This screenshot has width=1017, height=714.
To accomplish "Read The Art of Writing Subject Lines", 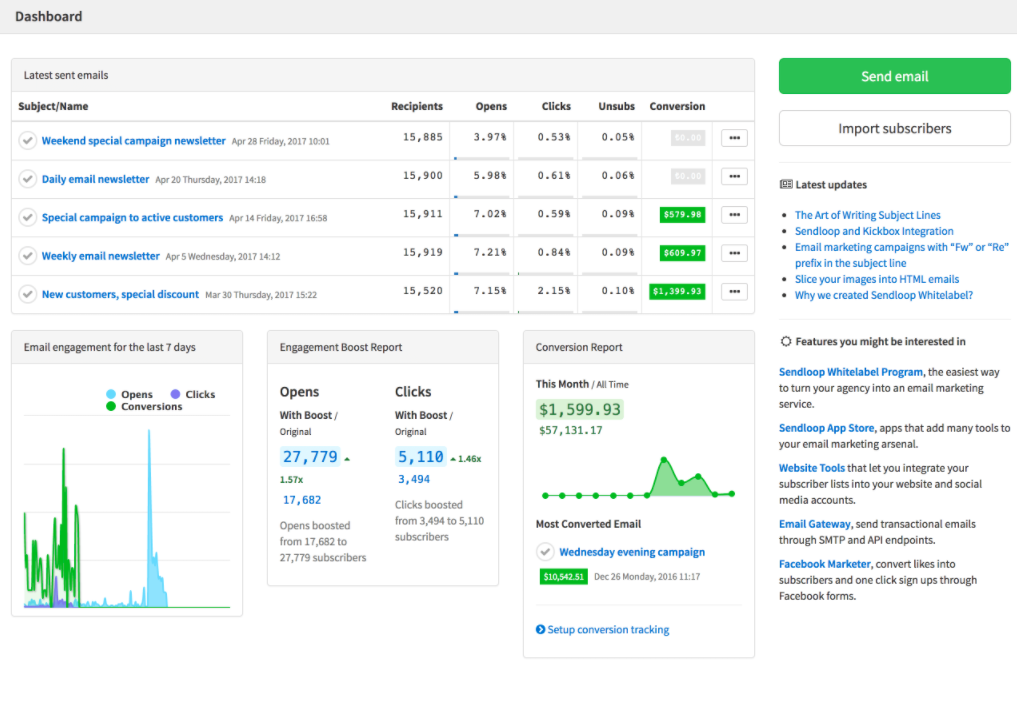I will [867, 215].
